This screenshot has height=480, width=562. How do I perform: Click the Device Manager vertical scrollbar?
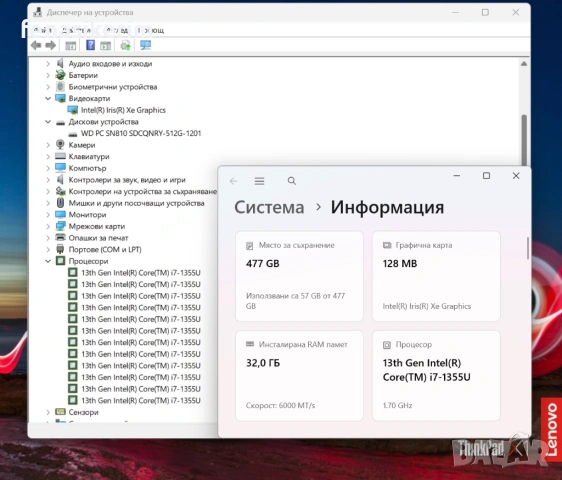(x=524, y=139)
